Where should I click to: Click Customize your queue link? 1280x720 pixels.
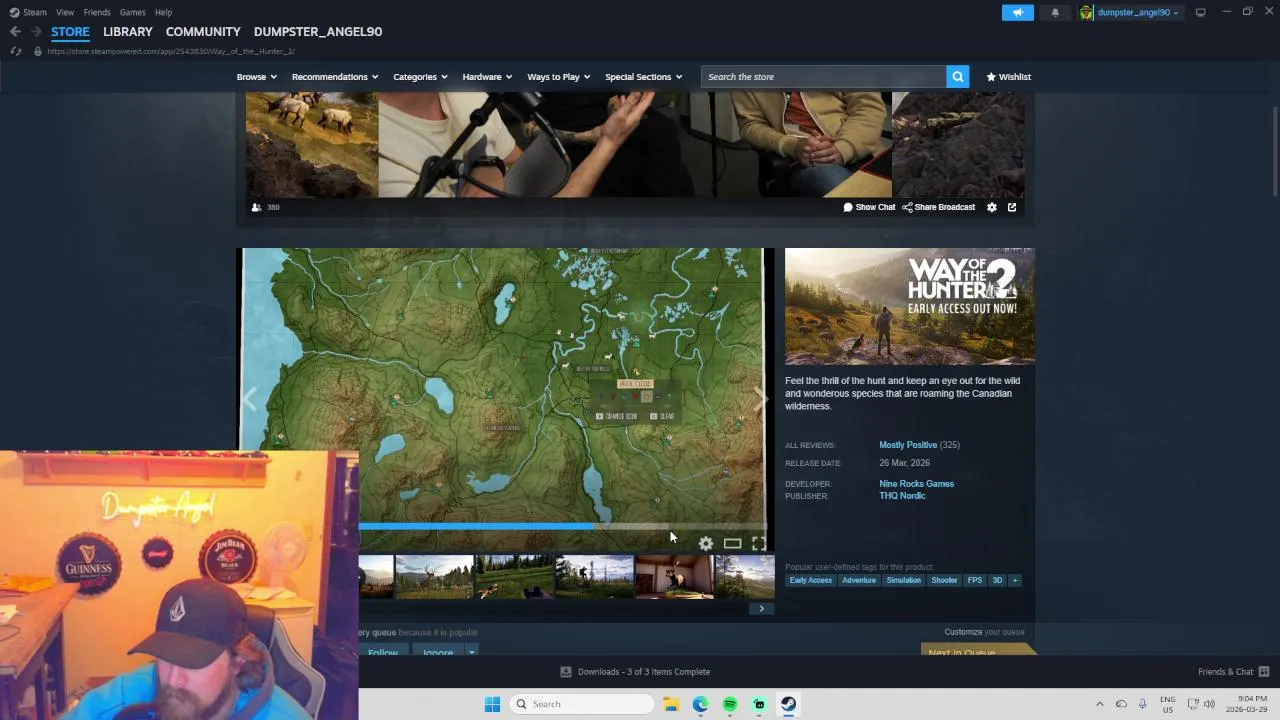[x=984, y=632]
